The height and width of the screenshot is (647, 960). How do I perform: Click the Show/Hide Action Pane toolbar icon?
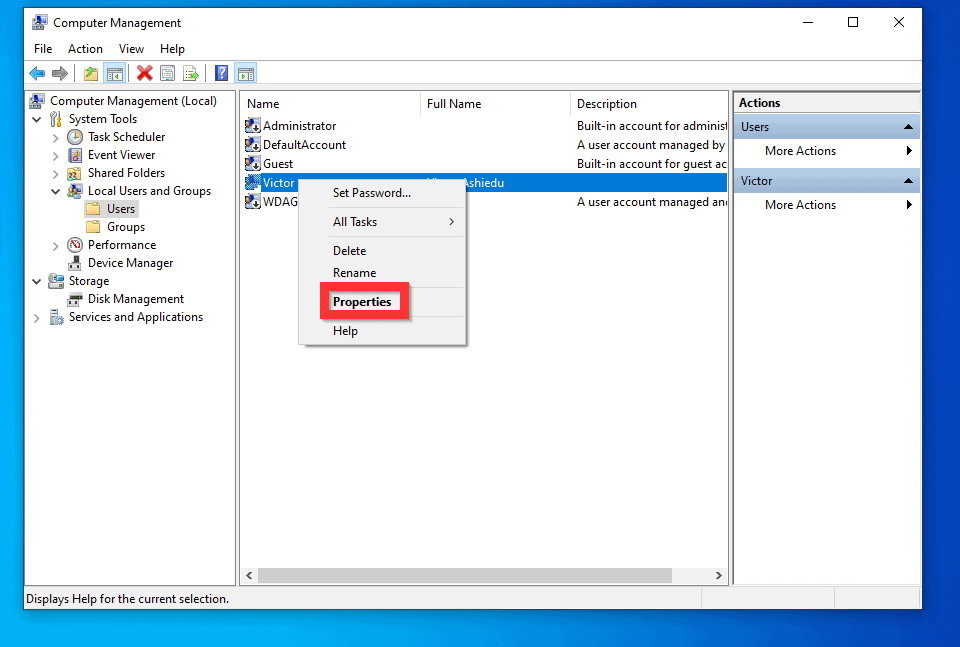(246, 72)
